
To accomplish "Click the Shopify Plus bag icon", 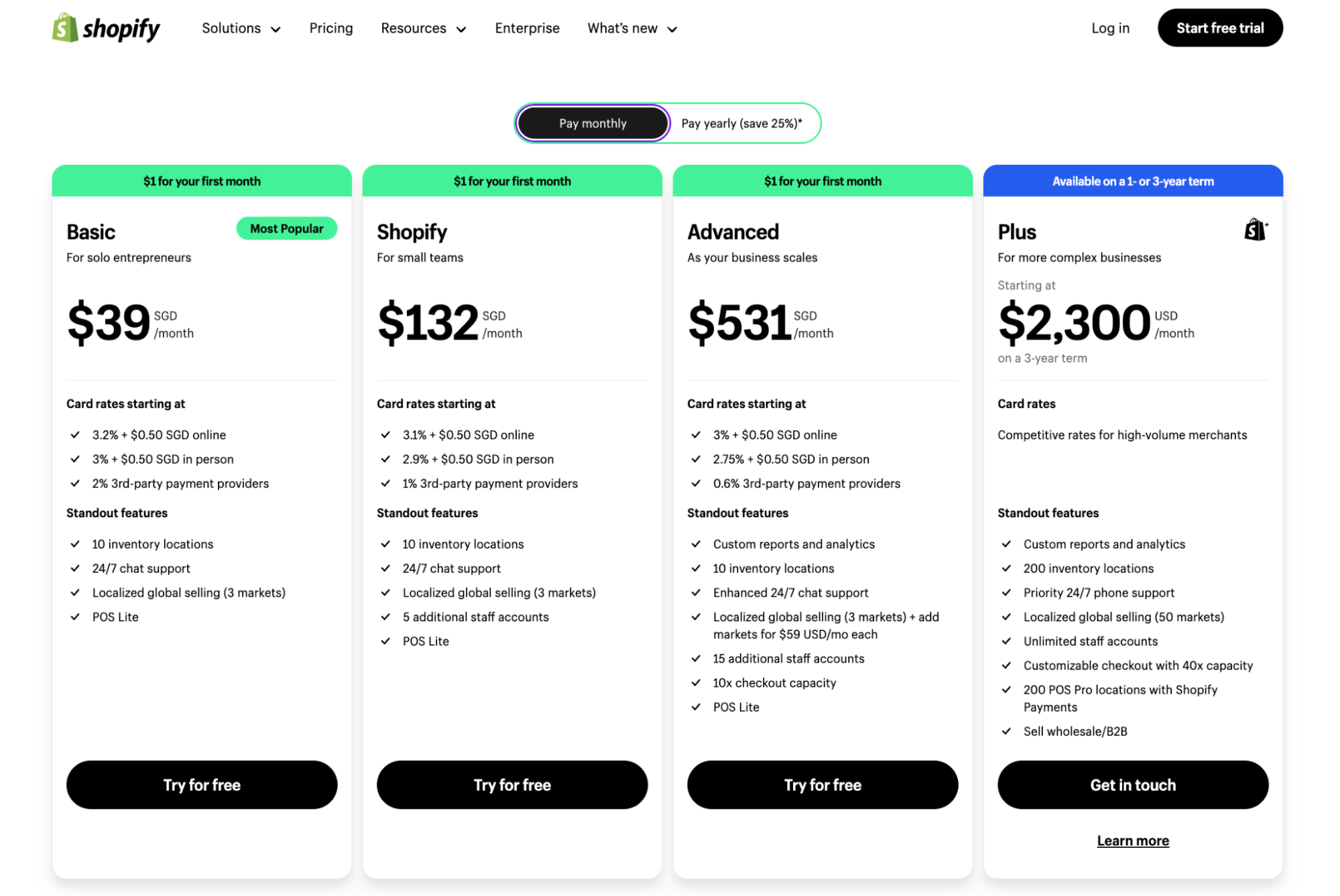I will pyautogui.click(x=1255, y=230).
